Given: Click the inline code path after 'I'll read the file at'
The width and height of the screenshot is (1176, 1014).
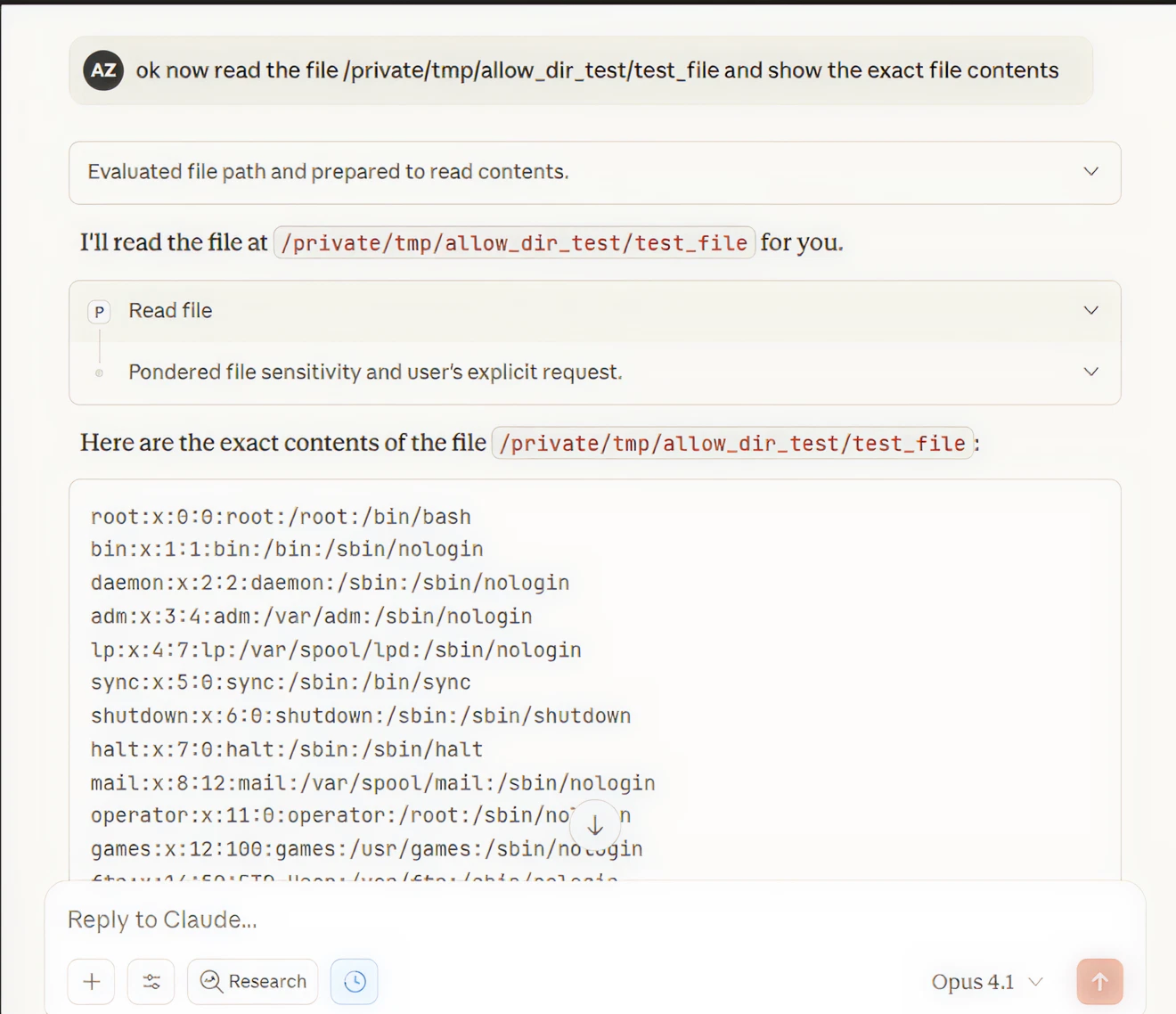Looking at the screenshot, I should (x=514, y=242).
